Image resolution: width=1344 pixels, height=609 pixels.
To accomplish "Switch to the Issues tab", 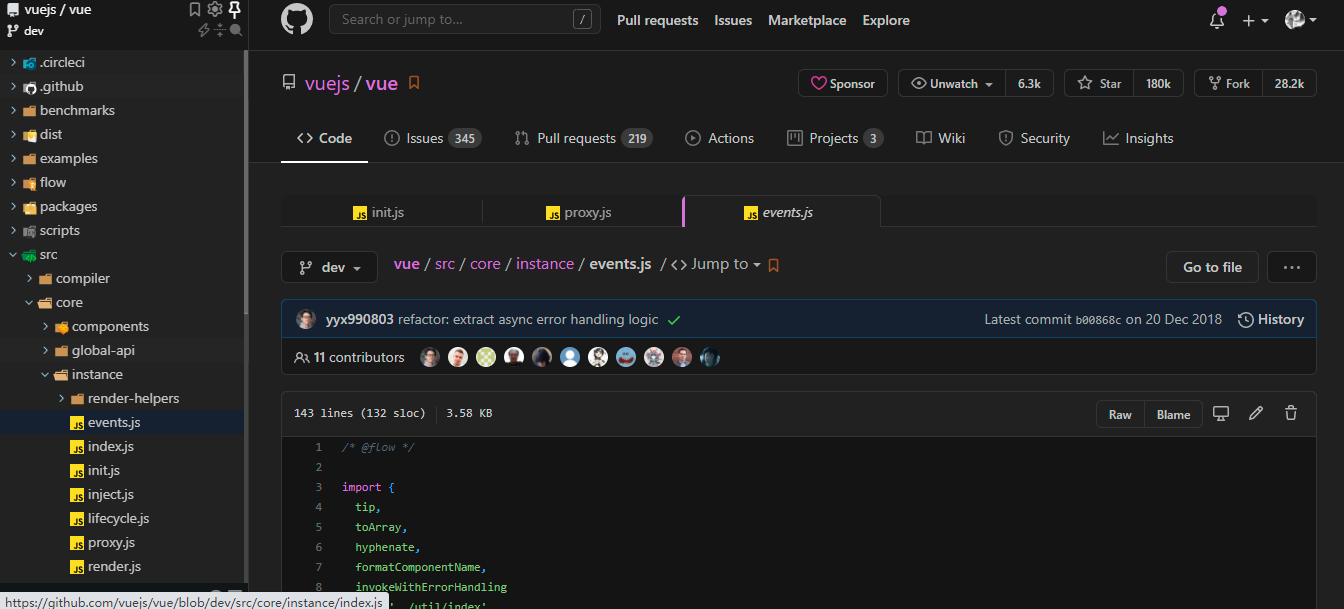I will click(432, 138).
